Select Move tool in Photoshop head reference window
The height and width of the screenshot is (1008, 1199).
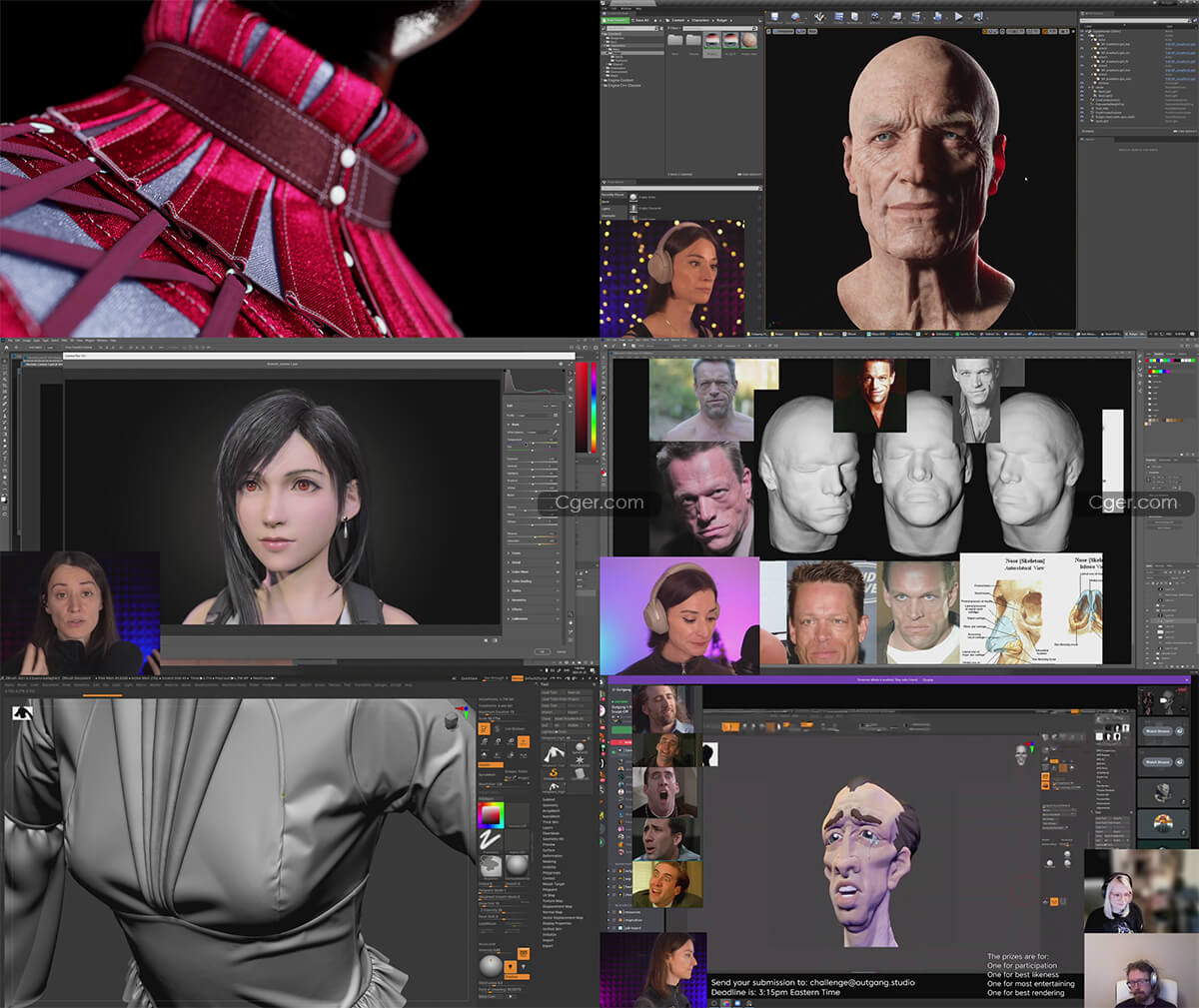[x=605, y=358]
